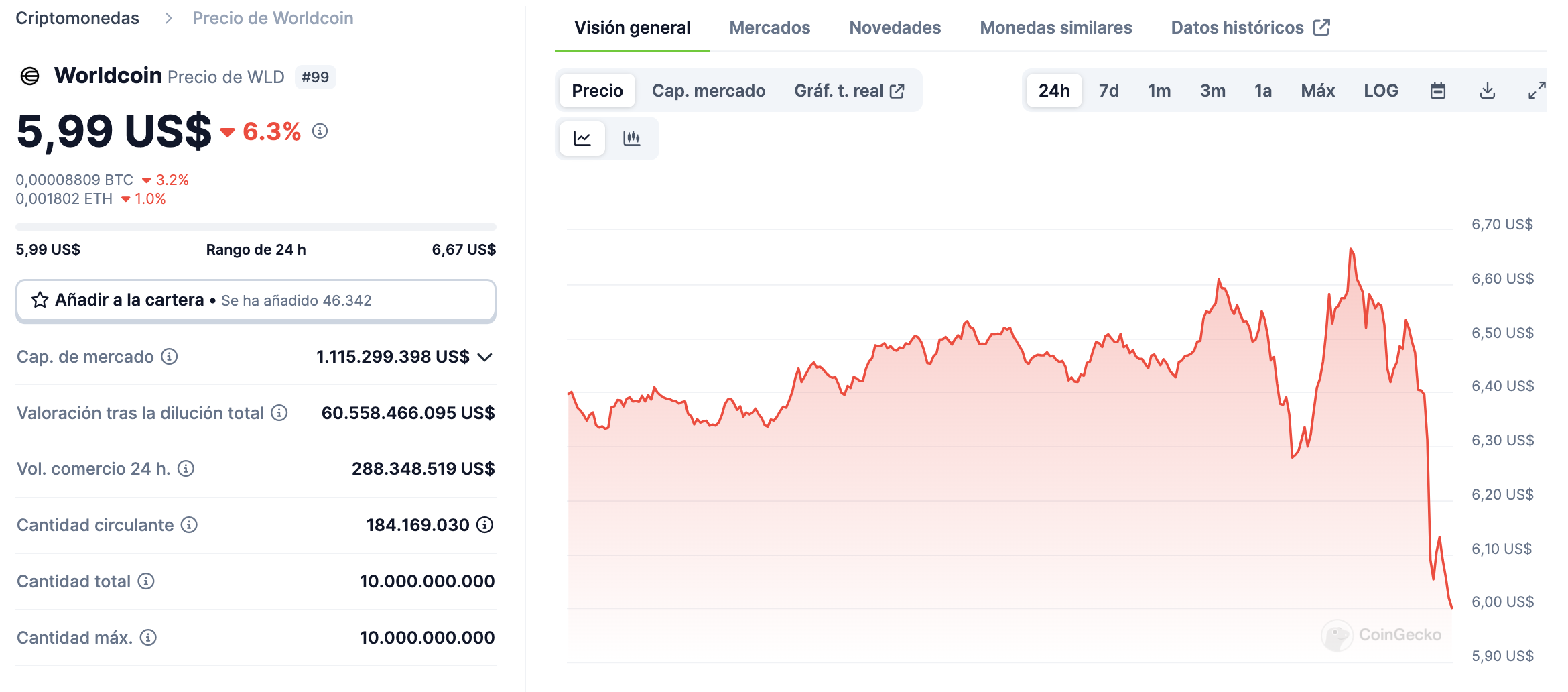Click info icon beside Valoración tras la dilución total
Screen dimensions: 1568x692
pos(279,413)
